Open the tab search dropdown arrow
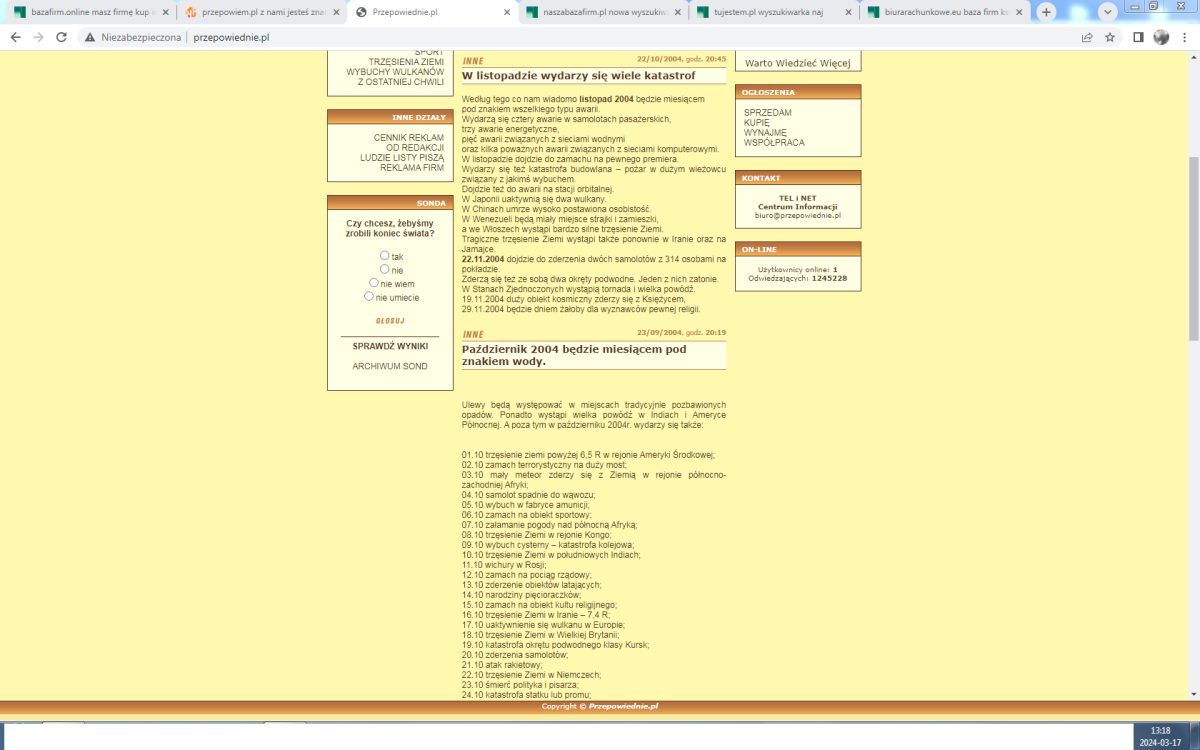This screenshot has width=1200, height=750. 1107,12
